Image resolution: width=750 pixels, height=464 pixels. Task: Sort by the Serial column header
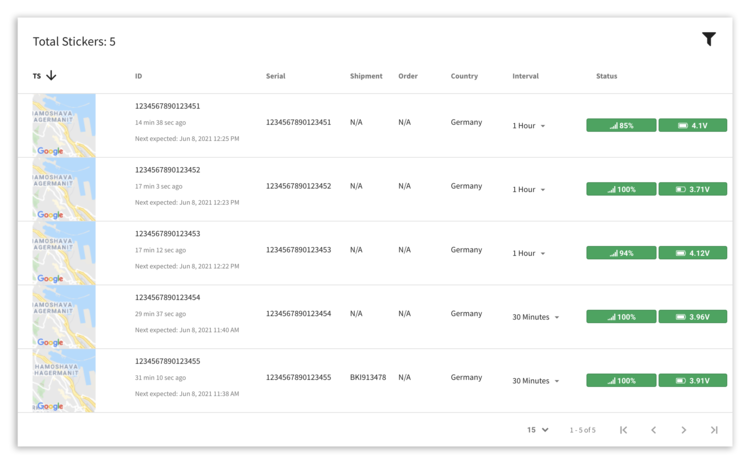(x=276, y=76)
